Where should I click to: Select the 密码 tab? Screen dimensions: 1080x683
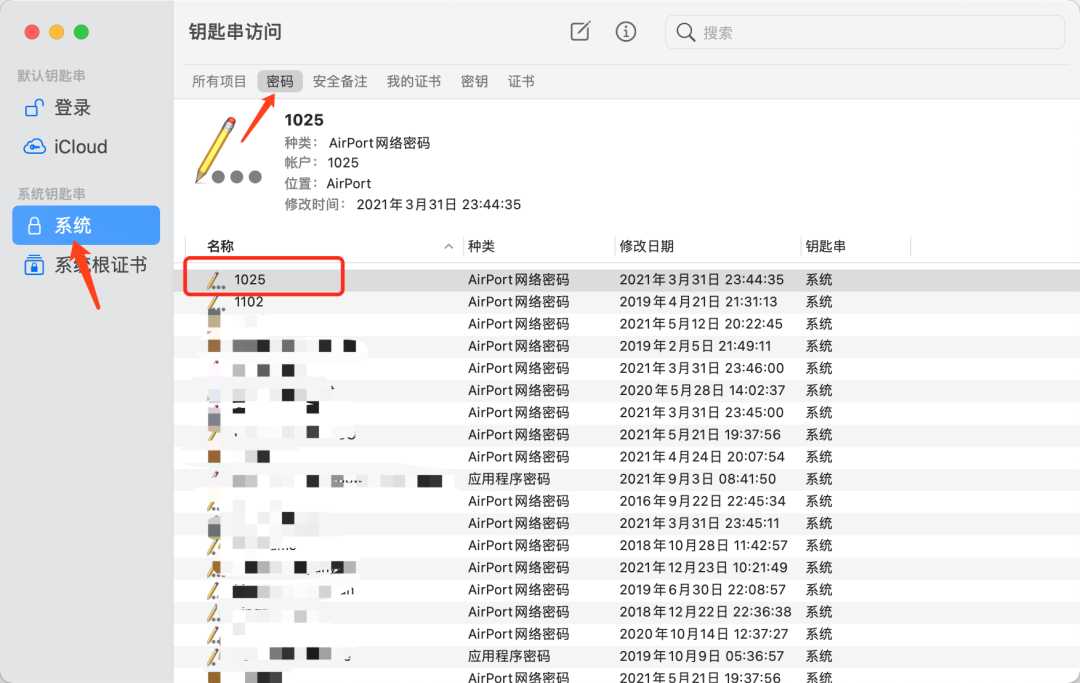click(x=280, y=81)
